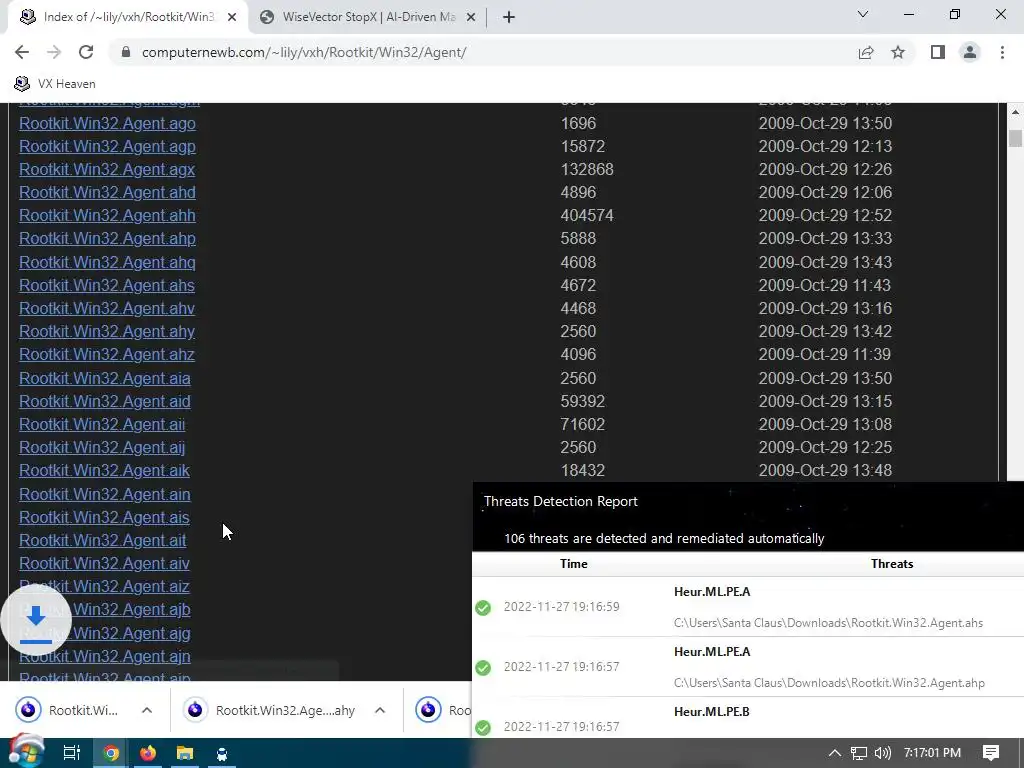The image size is (1024, 768).
Task: Share this page icon in address bar
Action: [866, 52]
